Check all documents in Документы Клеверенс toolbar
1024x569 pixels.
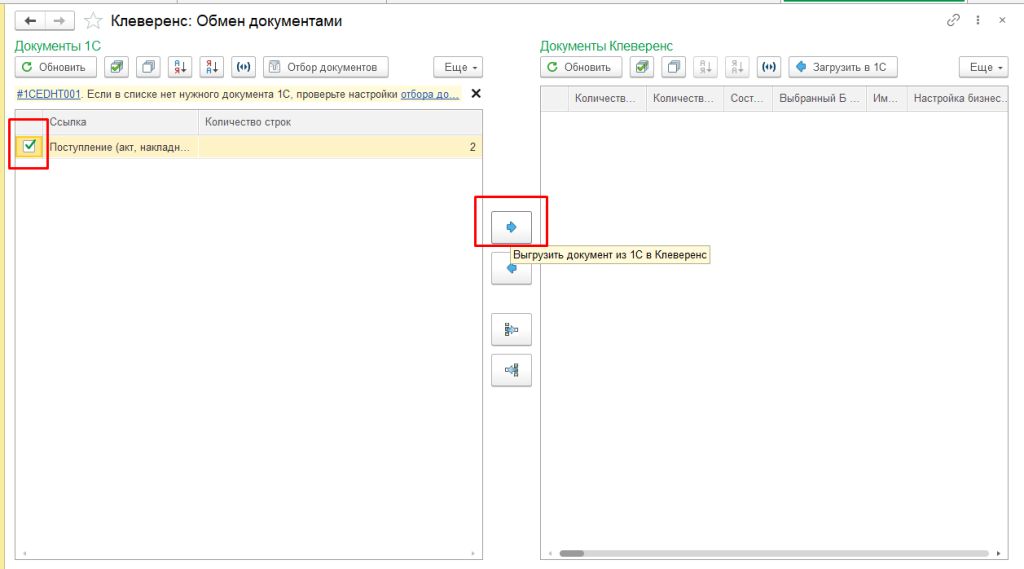pyautogui.click(x=643, y=67)
